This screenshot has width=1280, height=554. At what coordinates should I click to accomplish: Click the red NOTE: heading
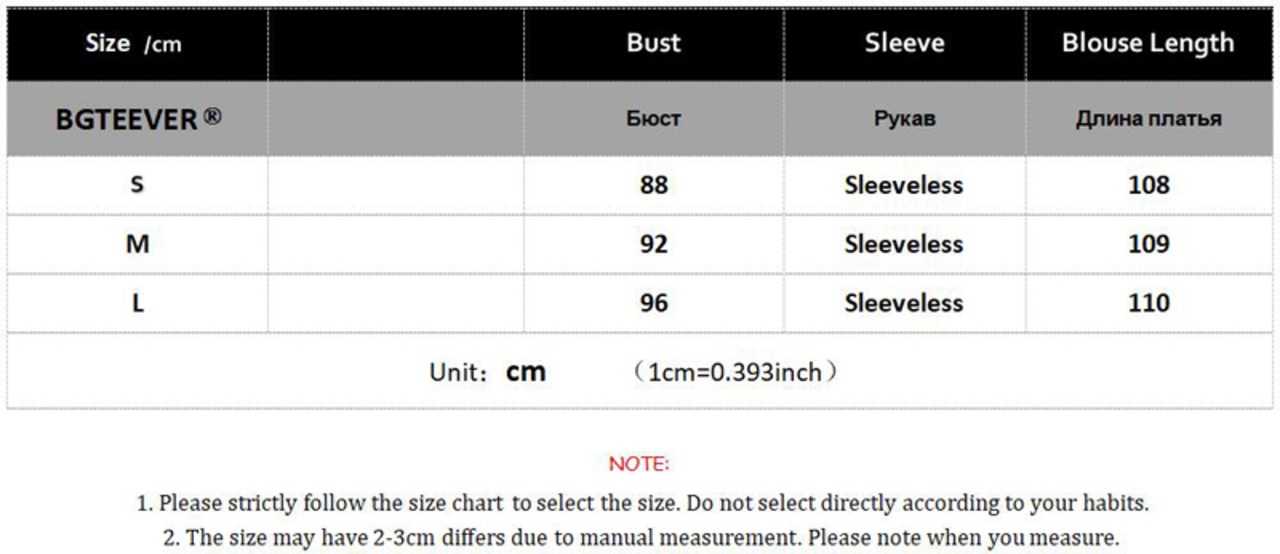639,464
